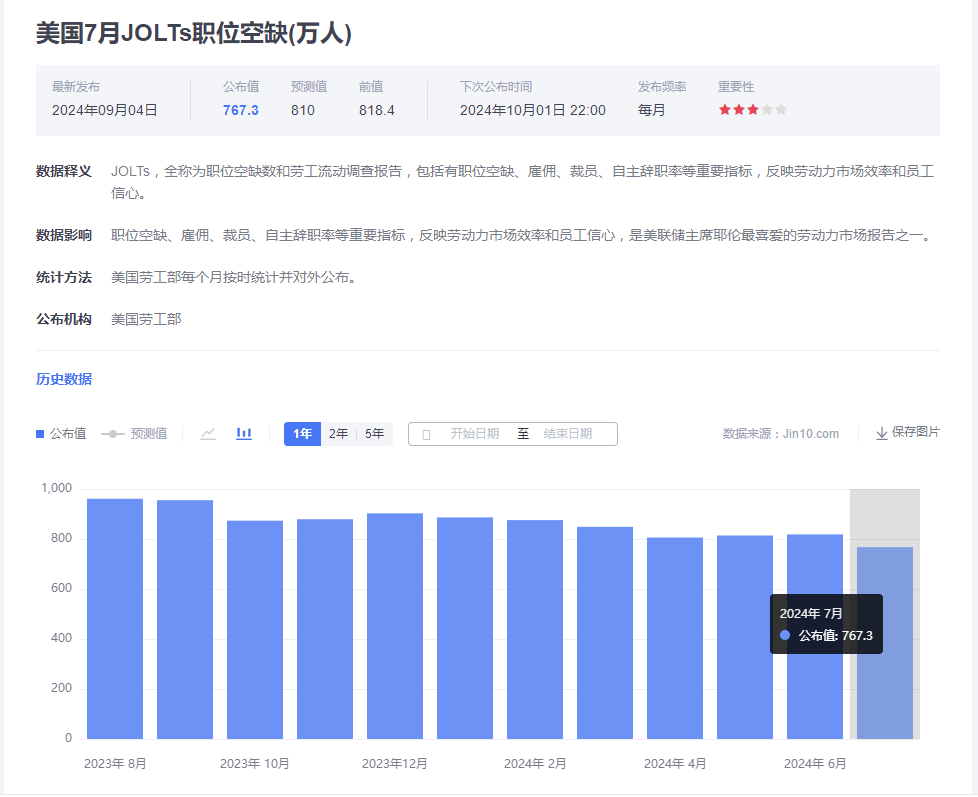Click the third red importance star
The width and height of the screenshot is (978, 797).
coord(753,110)
